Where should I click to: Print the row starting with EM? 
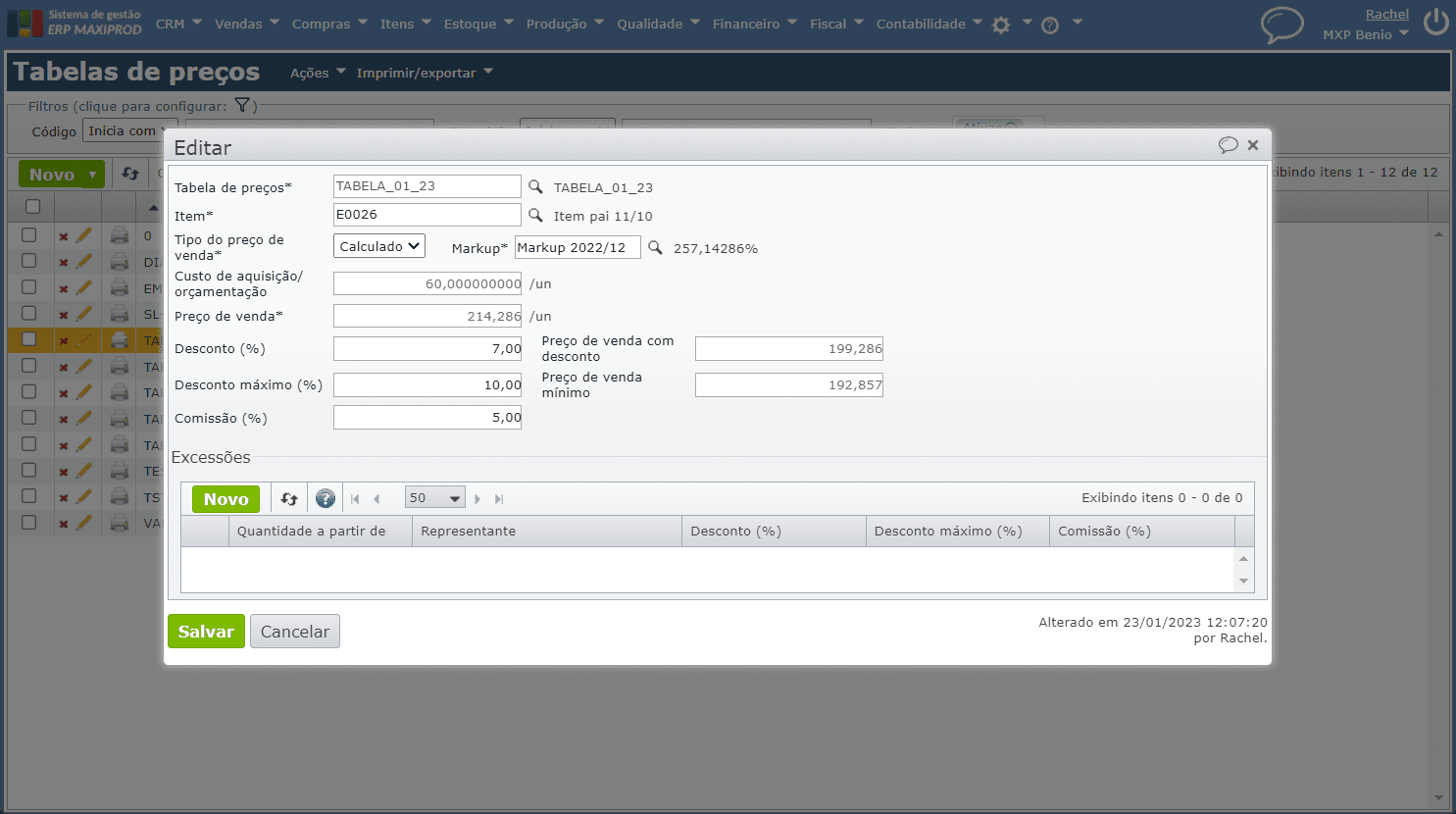coord(120,288)
